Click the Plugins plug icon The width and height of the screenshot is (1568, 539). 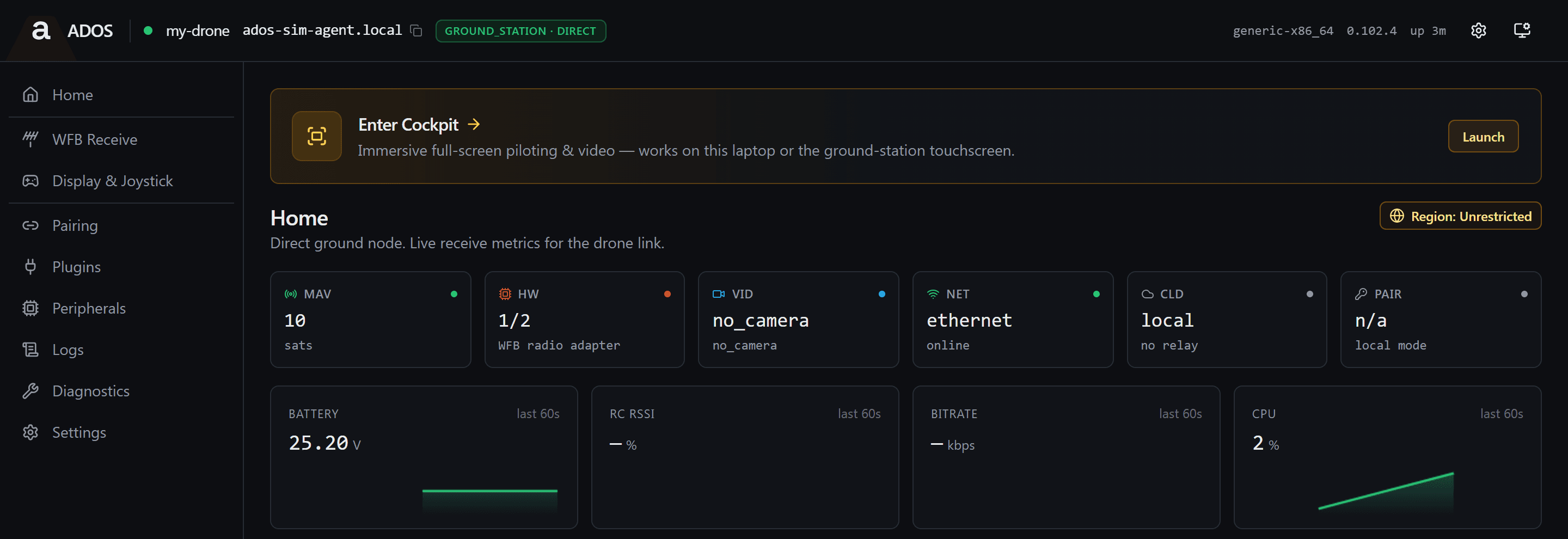(x=30, y=266)
